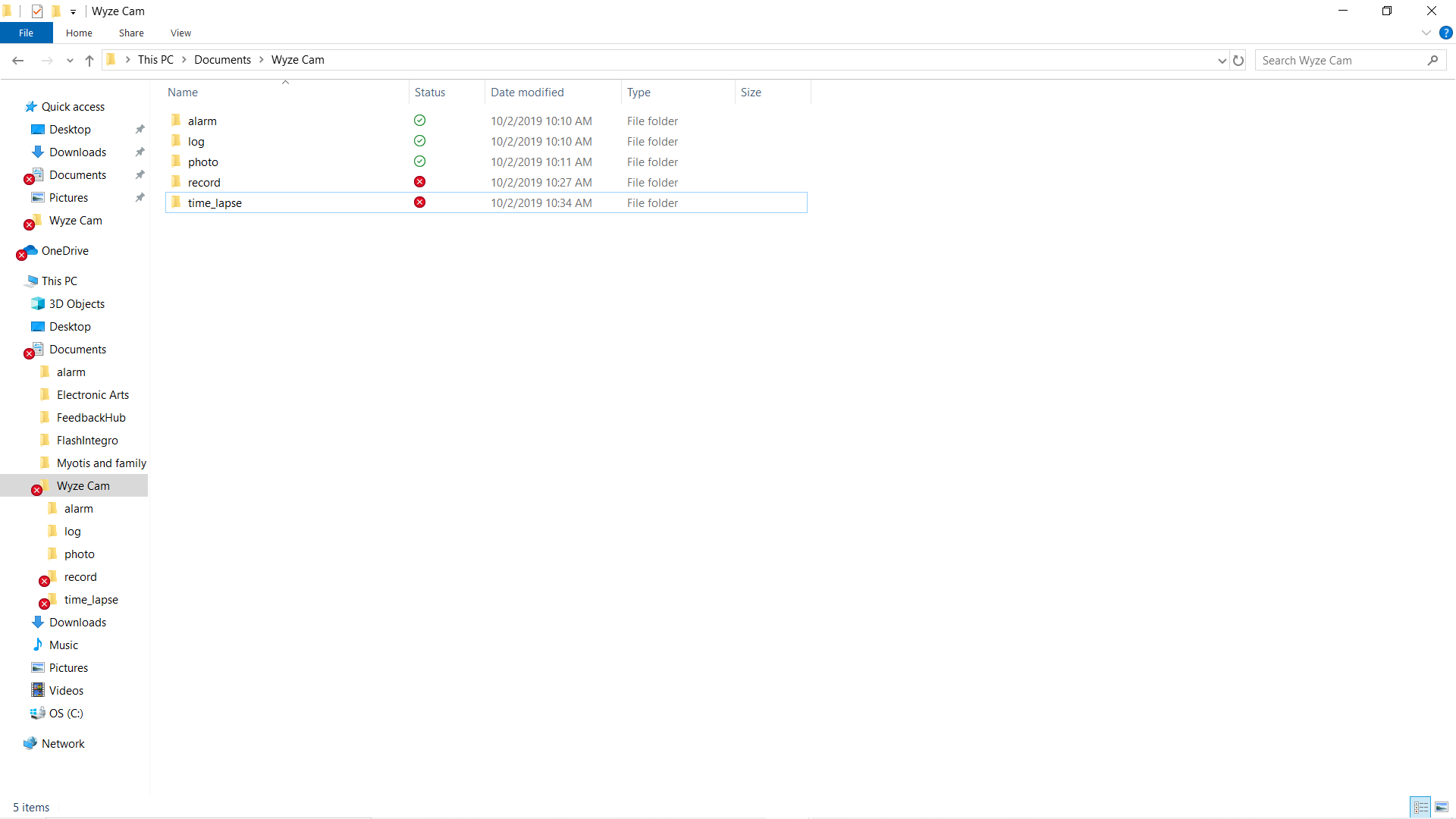Image resolution: width=1456 pixels, height=819 pixels.
Task: Click the Back navigation arrow
Action: pos(18,61)
